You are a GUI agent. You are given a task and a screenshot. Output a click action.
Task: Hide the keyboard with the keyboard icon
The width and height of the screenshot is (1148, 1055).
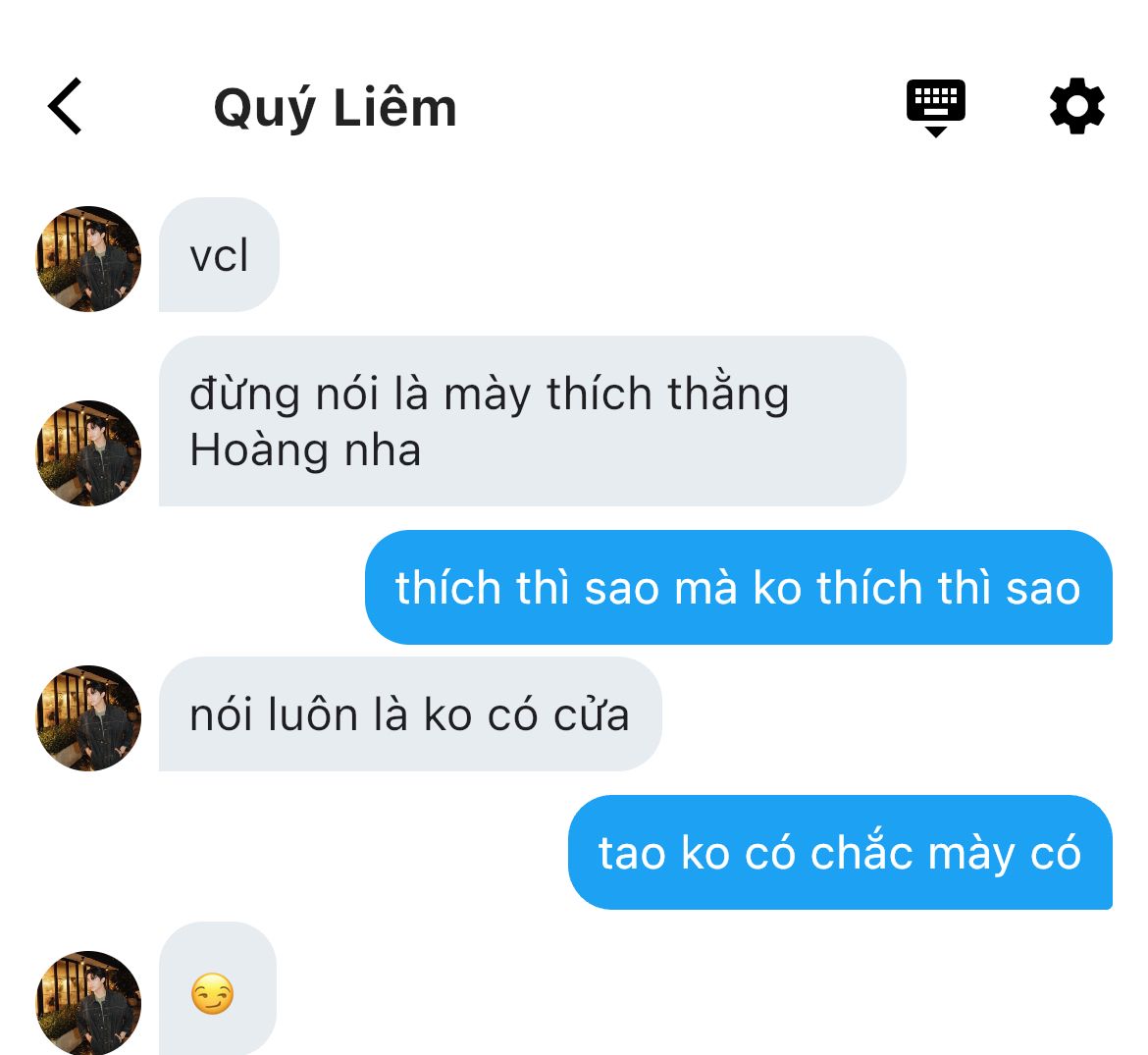click(x=936, y=108)
